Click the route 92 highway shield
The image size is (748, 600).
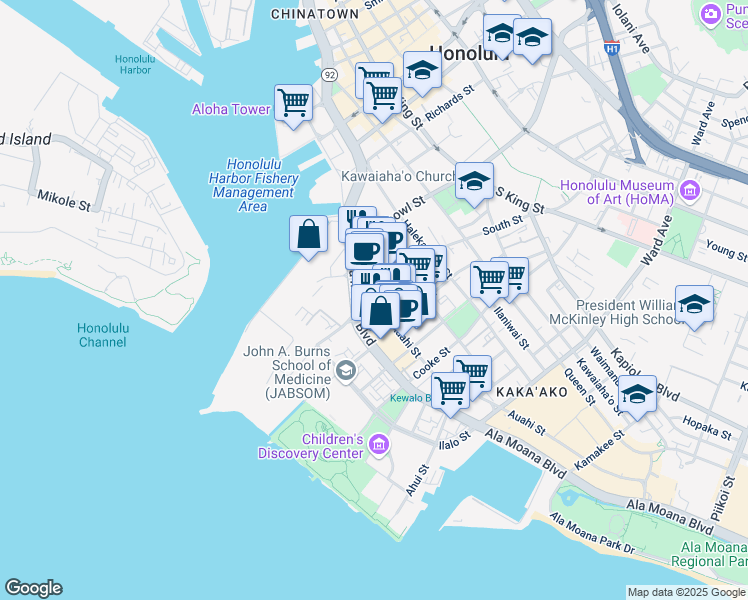click(x=329, y=75)
